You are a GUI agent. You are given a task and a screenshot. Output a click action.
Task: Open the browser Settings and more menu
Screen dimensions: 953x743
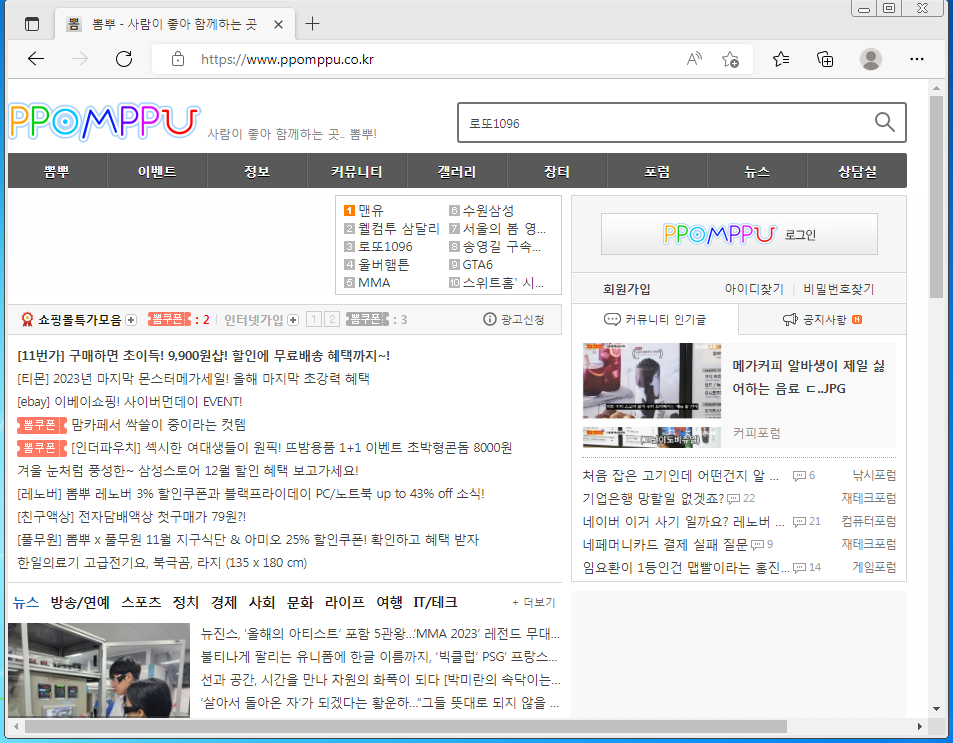pyautogui.click(x=917, y=59)
